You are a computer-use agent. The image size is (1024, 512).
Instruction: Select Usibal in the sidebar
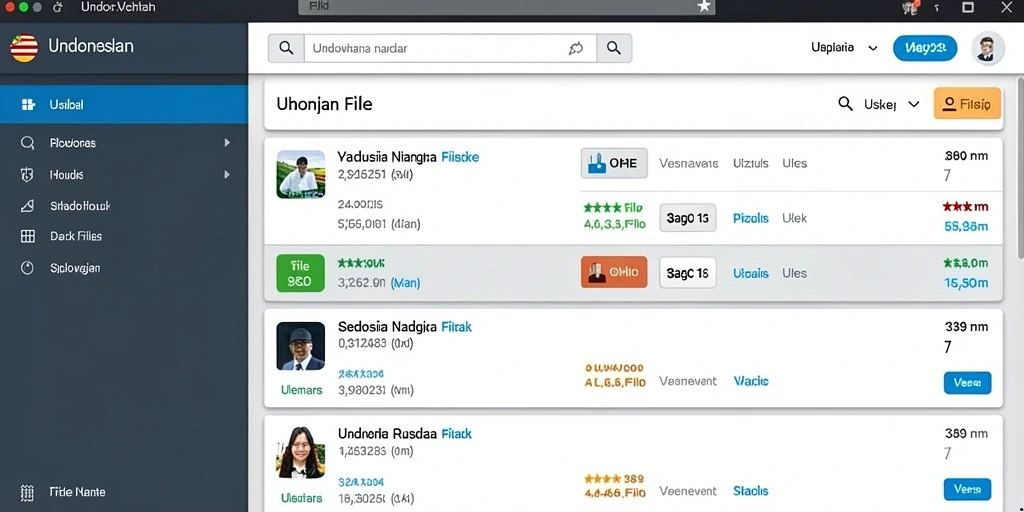point(124,104)
